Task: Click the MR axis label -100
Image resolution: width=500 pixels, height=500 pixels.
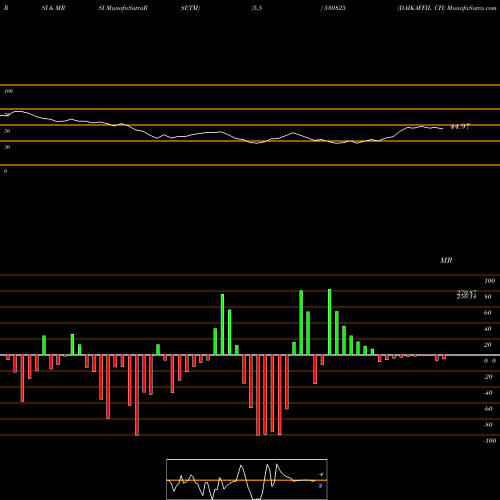Action: (x=490, y=441)
